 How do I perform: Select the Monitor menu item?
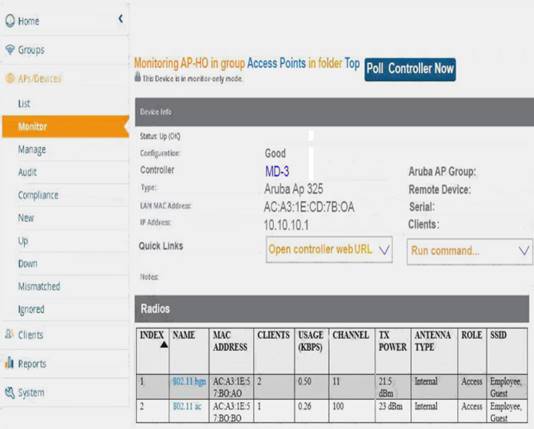click(65, 127)
